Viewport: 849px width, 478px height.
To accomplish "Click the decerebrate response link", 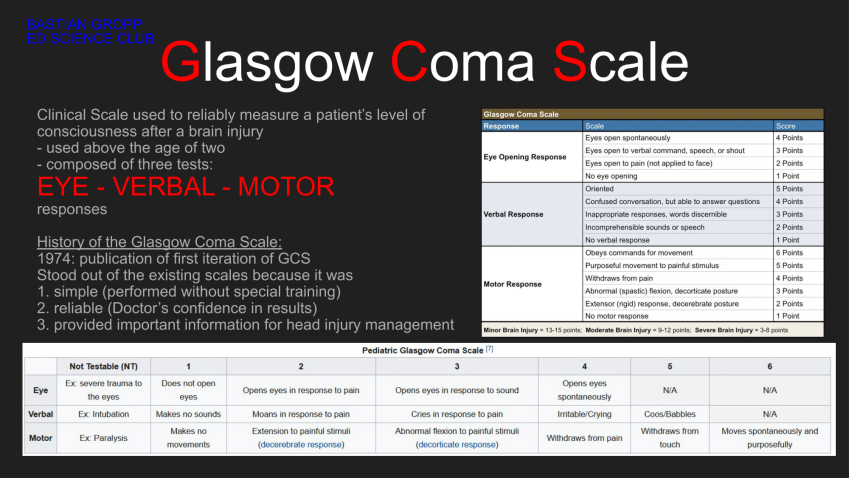I will click(301, 444).
